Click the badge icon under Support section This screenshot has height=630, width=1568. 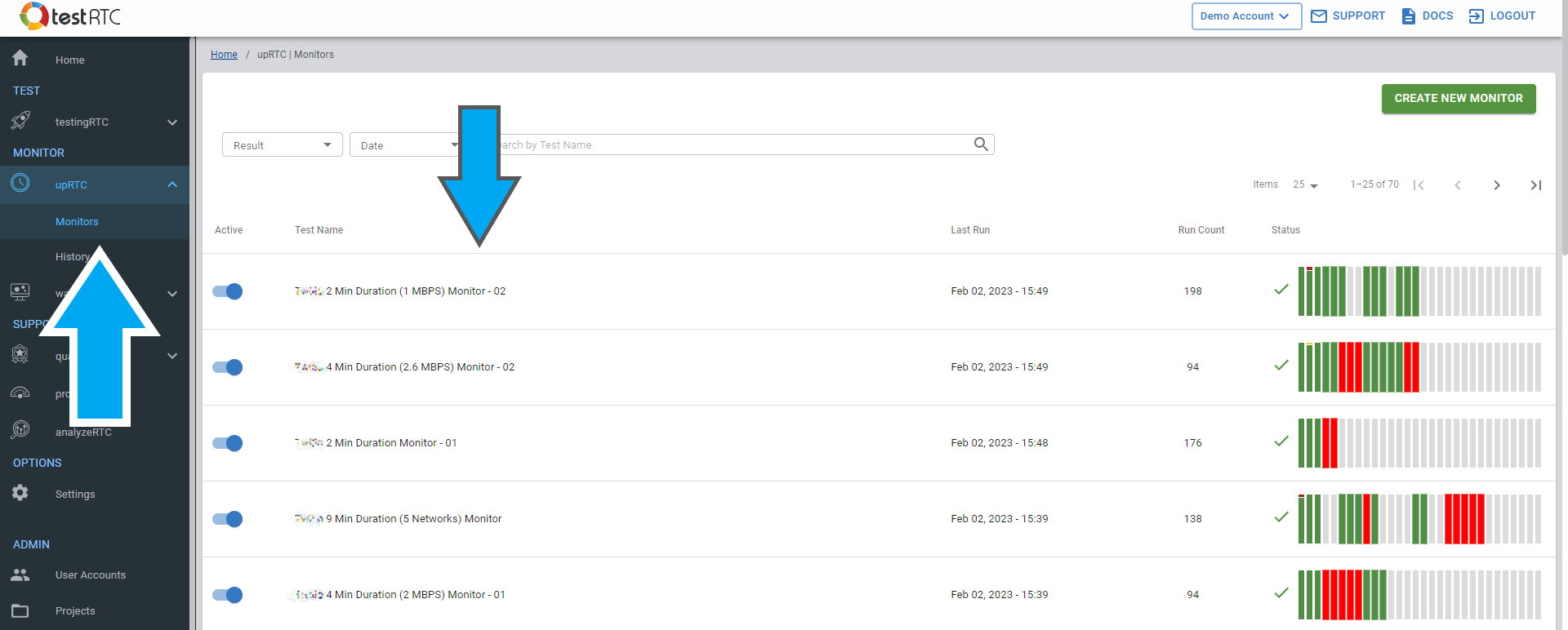tap(20, 354)
